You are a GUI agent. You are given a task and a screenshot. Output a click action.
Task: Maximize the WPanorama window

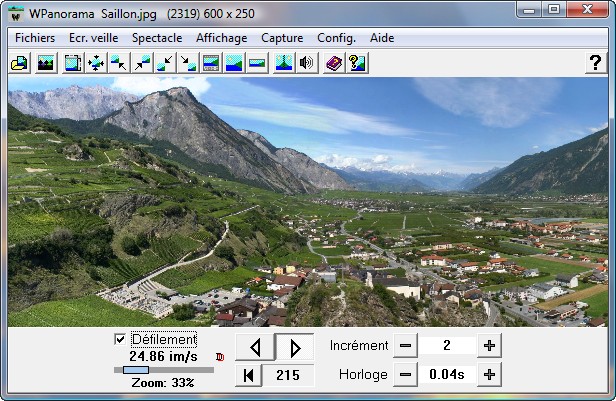554,10
